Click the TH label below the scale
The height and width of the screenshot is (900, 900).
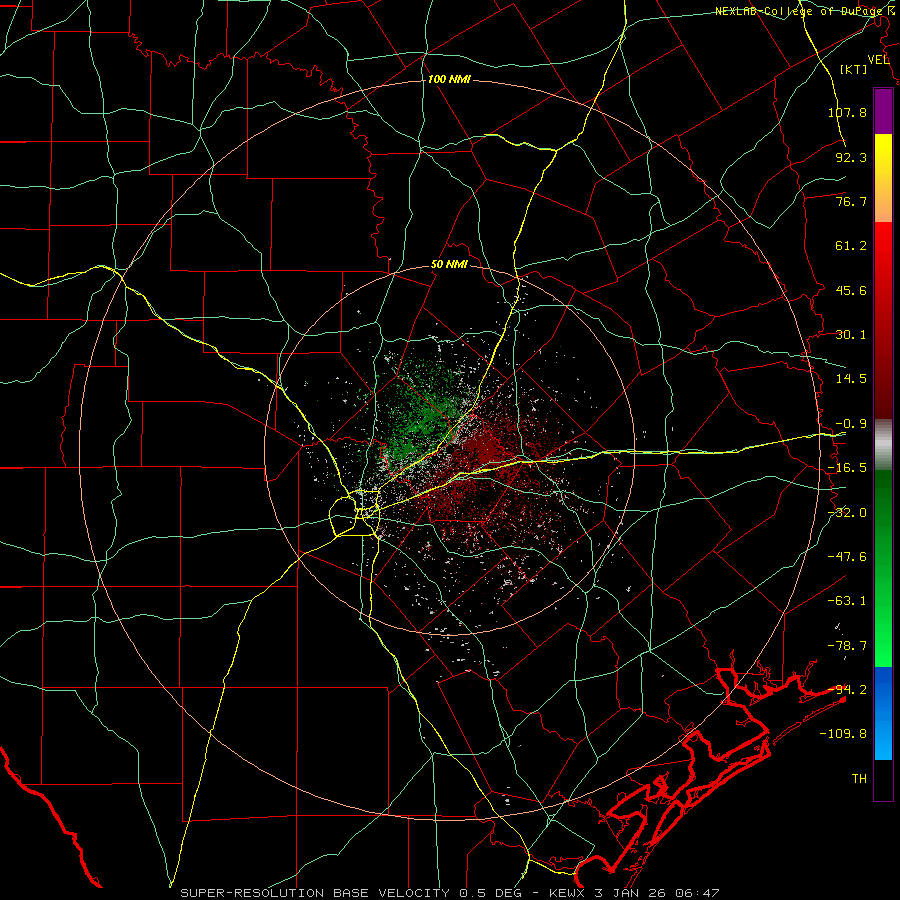(x=859, y=779)
